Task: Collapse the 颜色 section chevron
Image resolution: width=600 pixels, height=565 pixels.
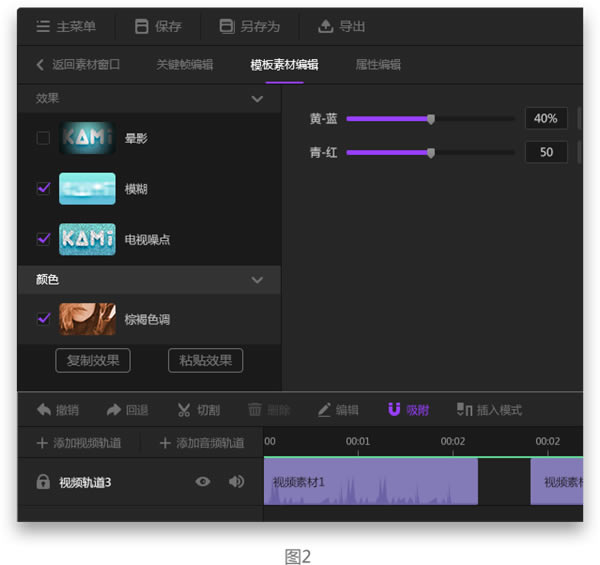Action: (x=257, y=280)
